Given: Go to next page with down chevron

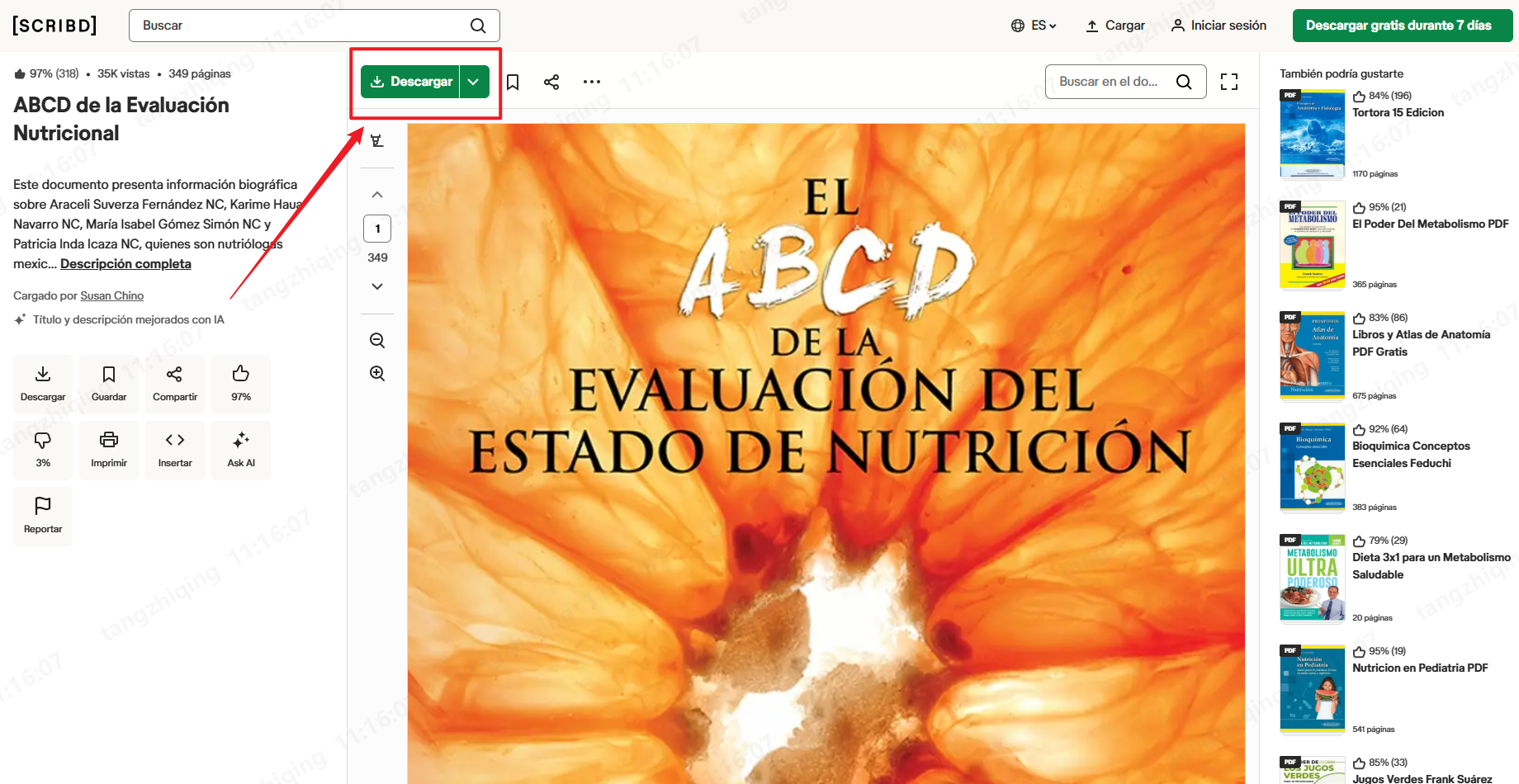Looking at the screenshot, I should click(x=377, y=286).
